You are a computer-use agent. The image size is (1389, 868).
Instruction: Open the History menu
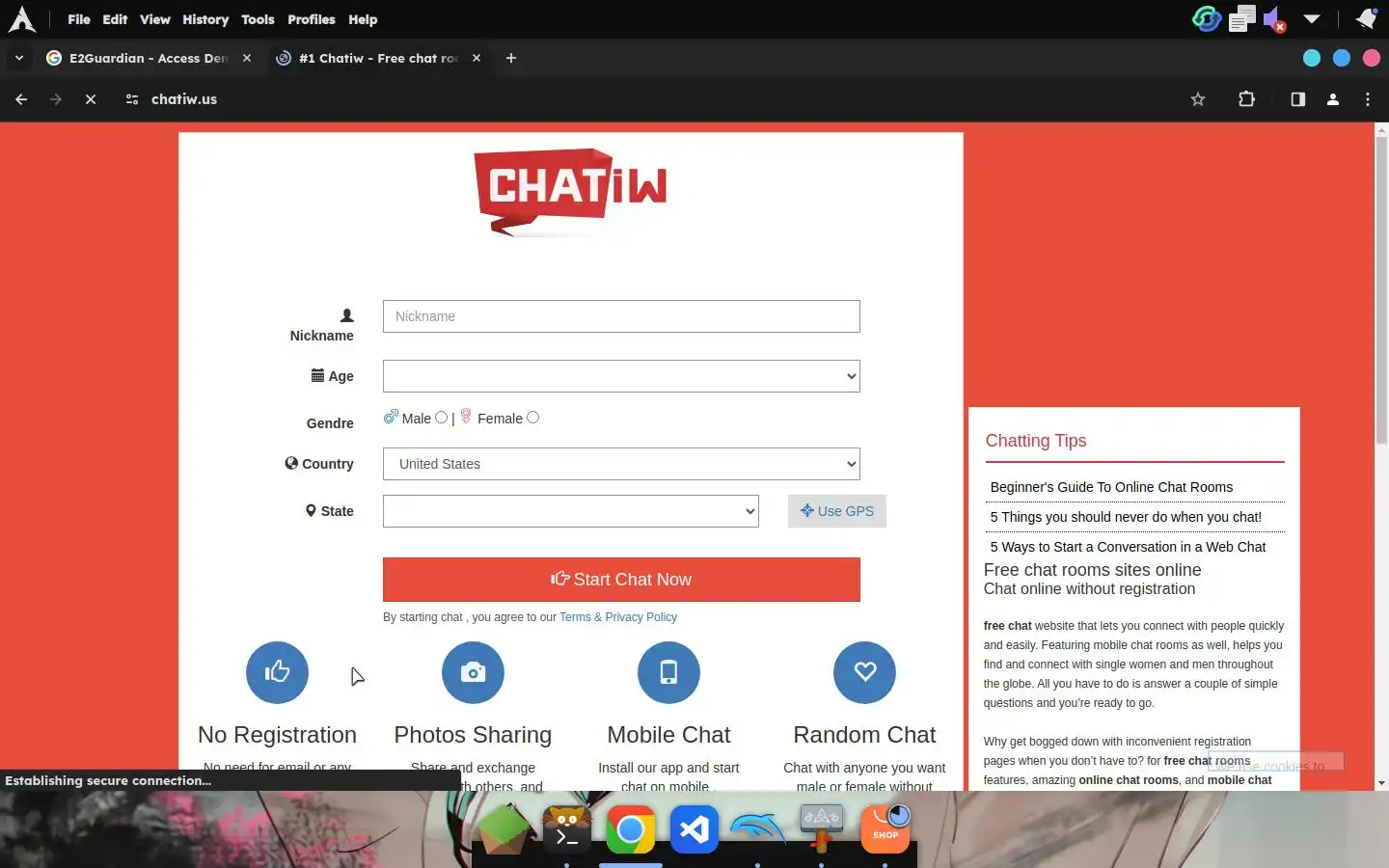pos(205,19)
